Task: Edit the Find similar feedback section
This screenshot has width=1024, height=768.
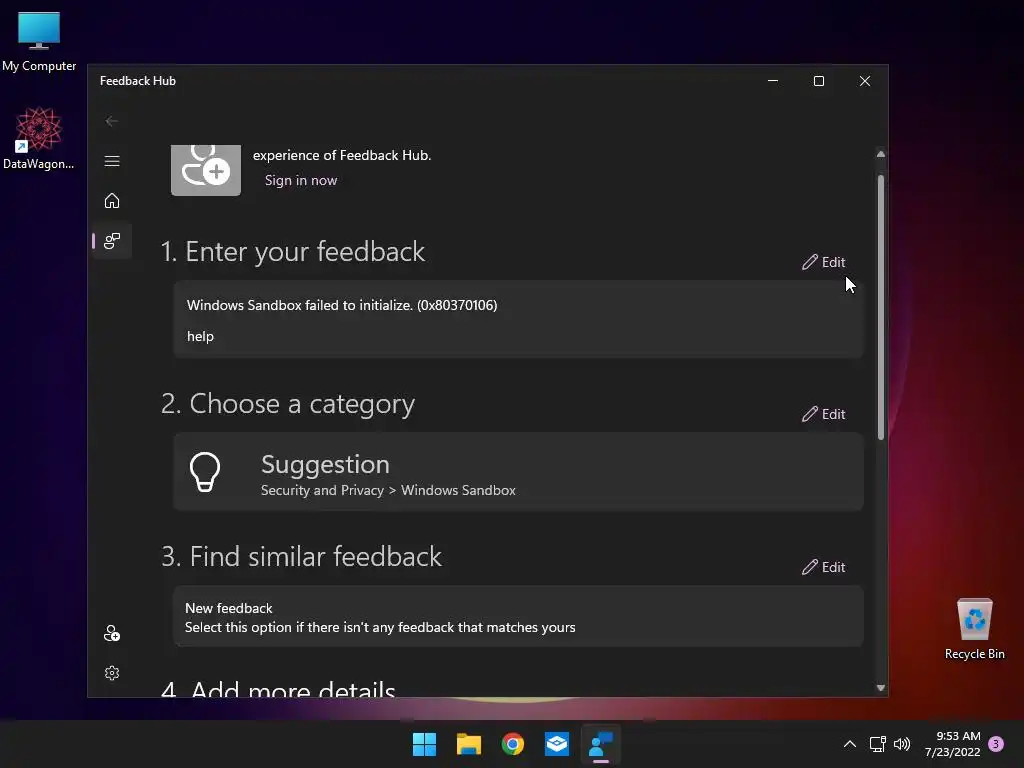Action: (x=824, y=567)
